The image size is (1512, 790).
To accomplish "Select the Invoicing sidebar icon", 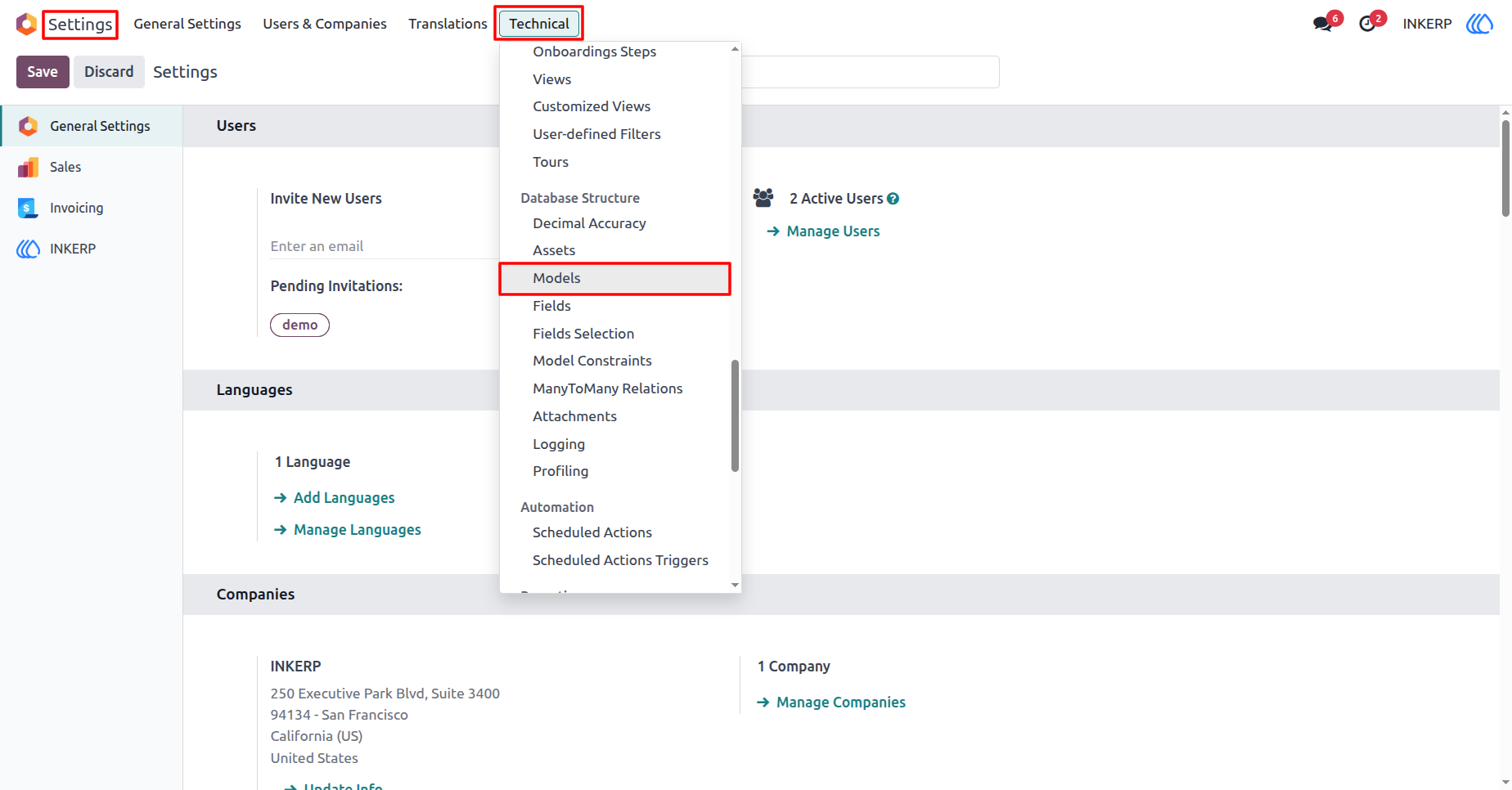I will [x=28, y=208].
